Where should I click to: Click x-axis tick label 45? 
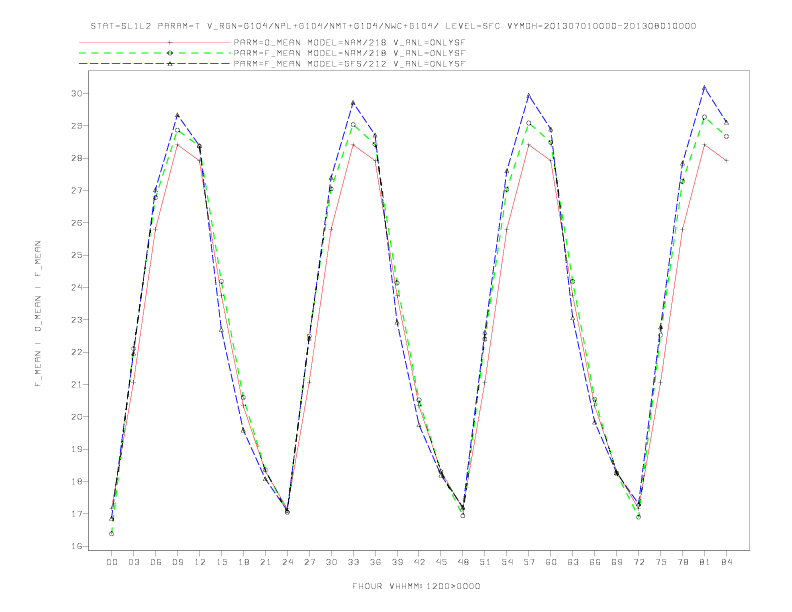[441, 562]
